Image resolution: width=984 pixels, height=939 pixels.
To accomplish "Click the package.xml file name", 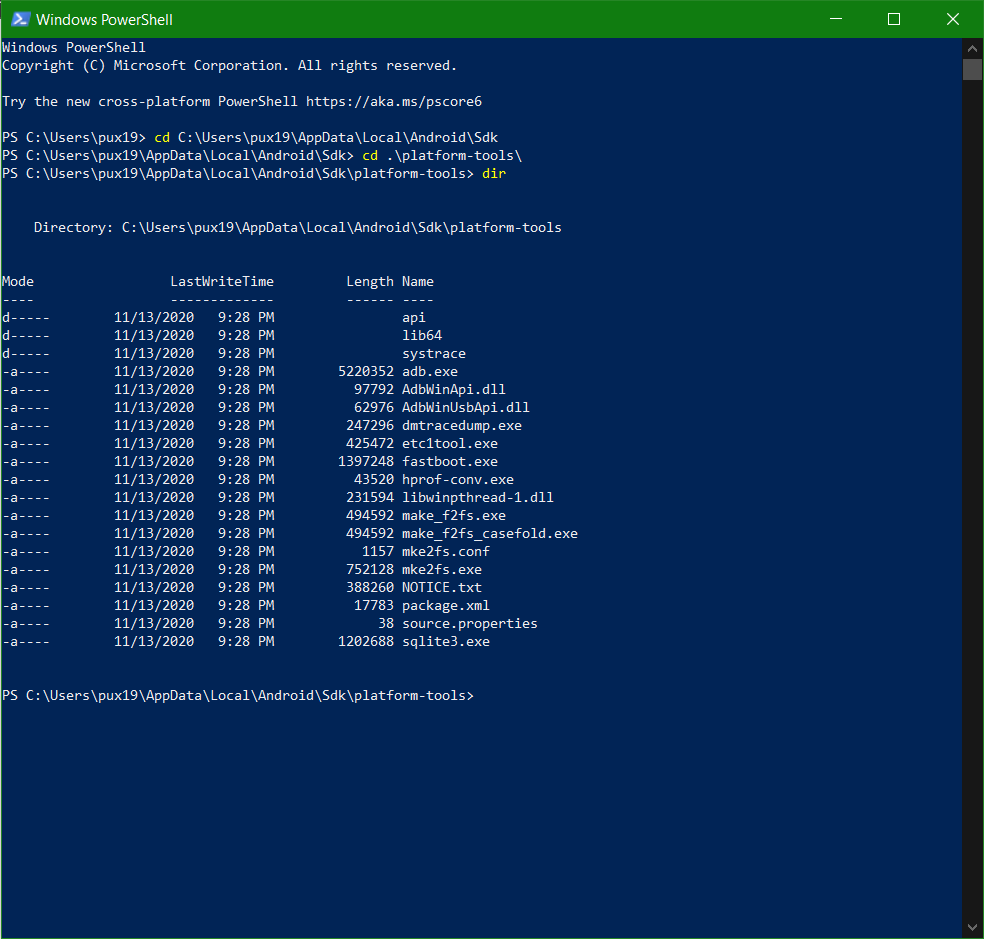I will (446, 606).
